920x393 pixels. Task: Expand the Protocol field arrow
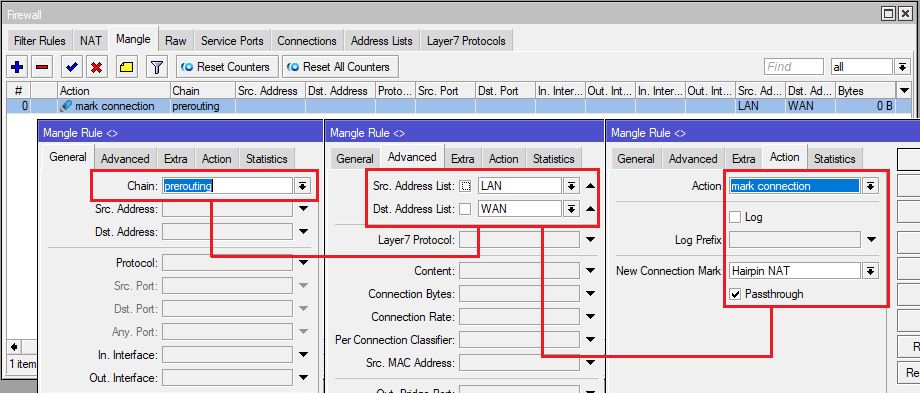click(303, 263)
